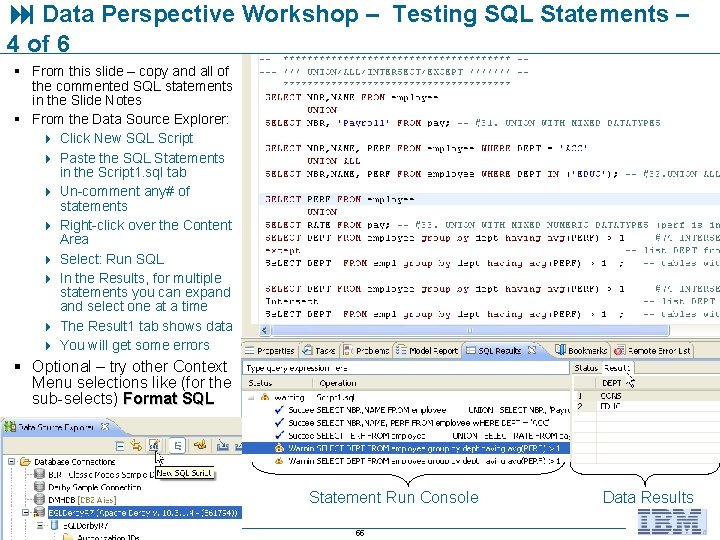720x540 pixels.
Task: Click the New Connection Profile arrows icon
Action: [136, 445]
